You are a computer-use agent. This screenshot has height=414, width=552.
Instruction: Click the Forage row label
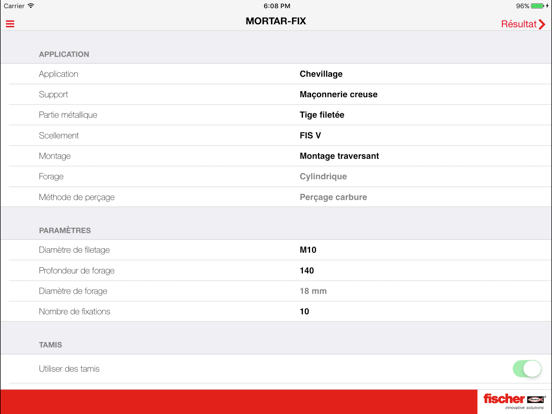pyautogui.click(x=51, y=176)
